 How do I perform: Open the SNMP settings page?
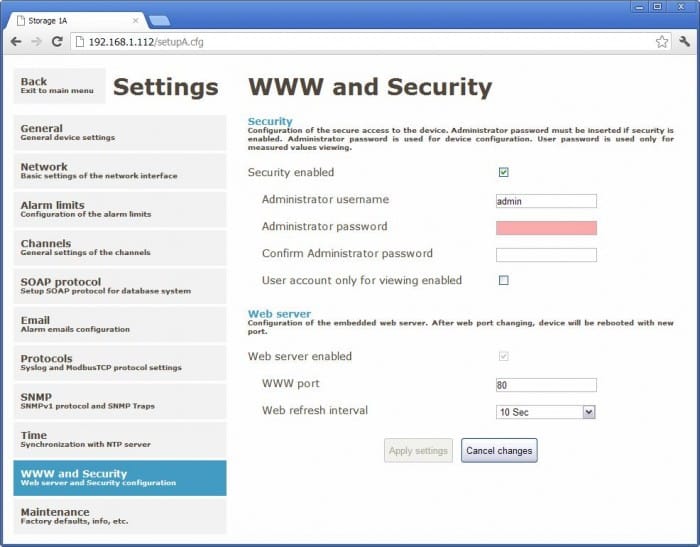tap(119, 401)
